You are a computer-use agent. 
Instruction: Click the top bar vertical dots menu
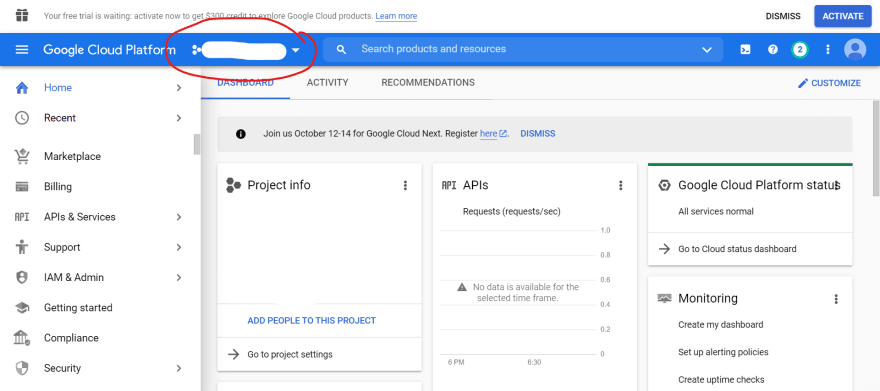pyautogui.click(x=827, y=49)
